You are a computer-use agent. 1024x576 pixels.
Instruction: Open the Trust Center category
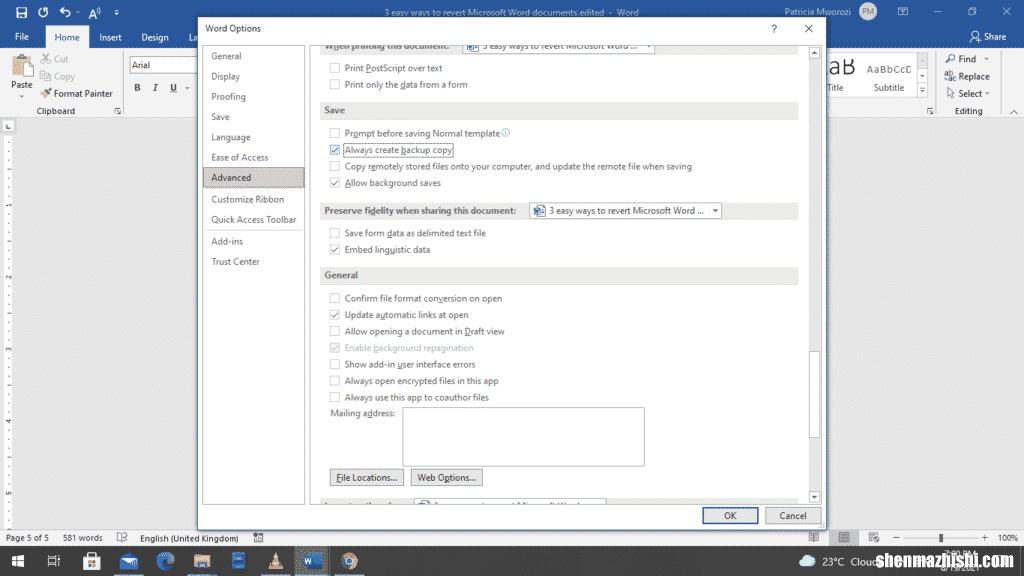253,261
